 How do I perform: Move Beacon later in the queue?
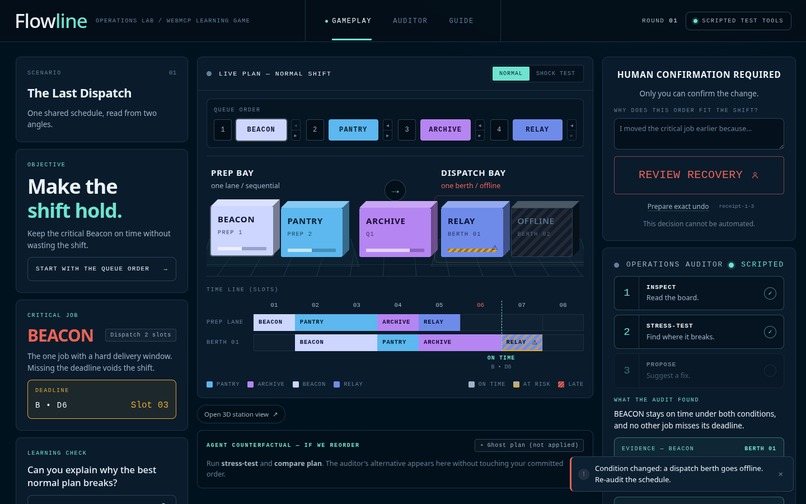coord(296,135)
